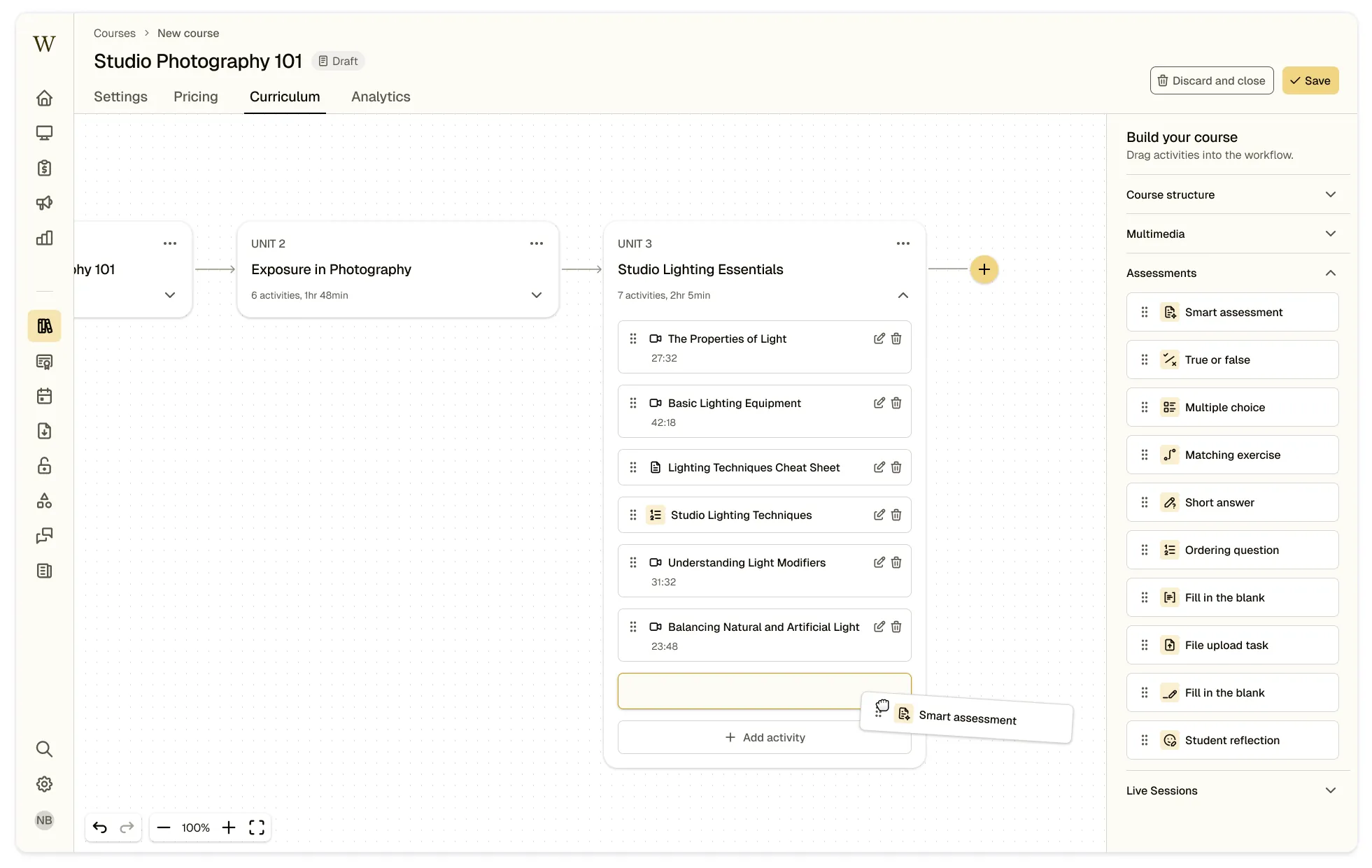Screen dimensions: 1372x868
Task: Expand Unit 2 Exposure in Photography
Action: click(x=536, y=295)
